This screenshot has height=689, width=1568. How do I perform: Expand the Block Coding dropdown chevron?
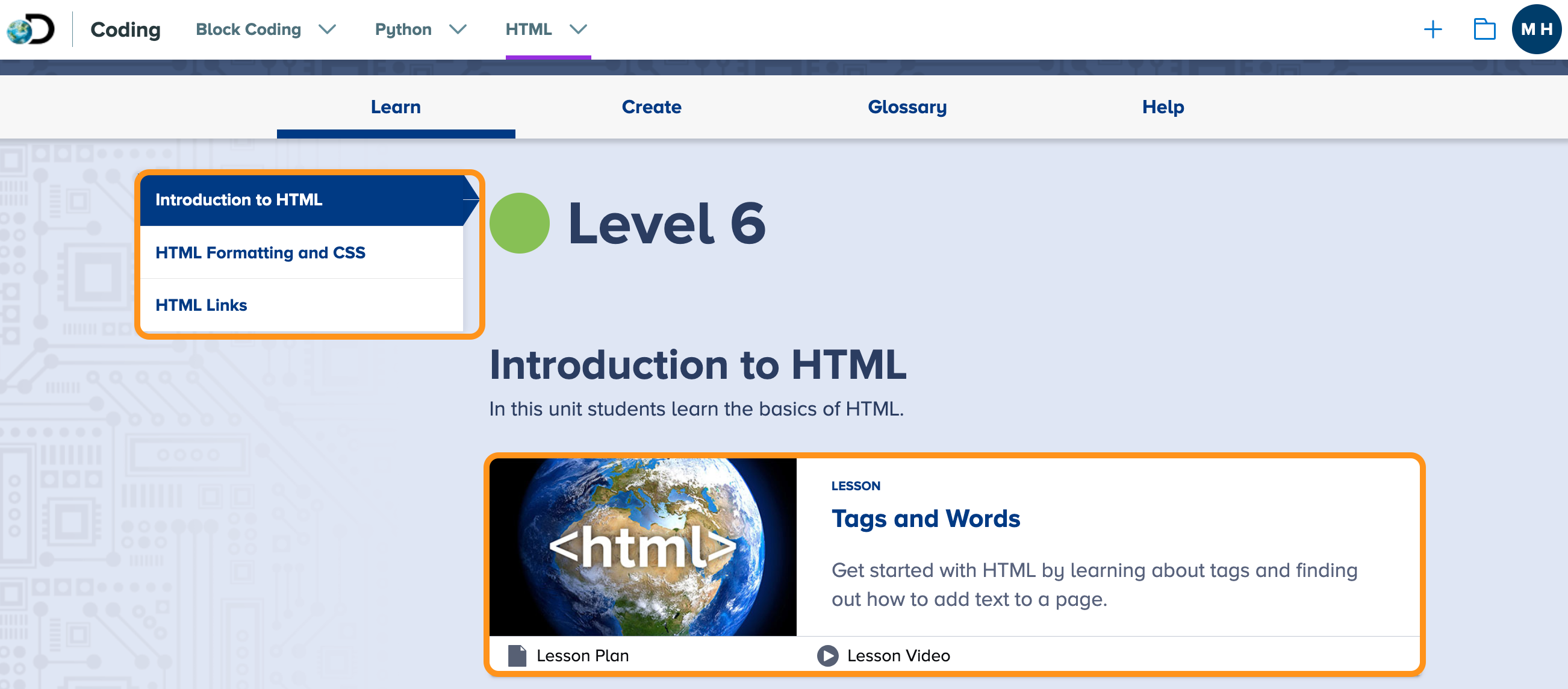328,30
